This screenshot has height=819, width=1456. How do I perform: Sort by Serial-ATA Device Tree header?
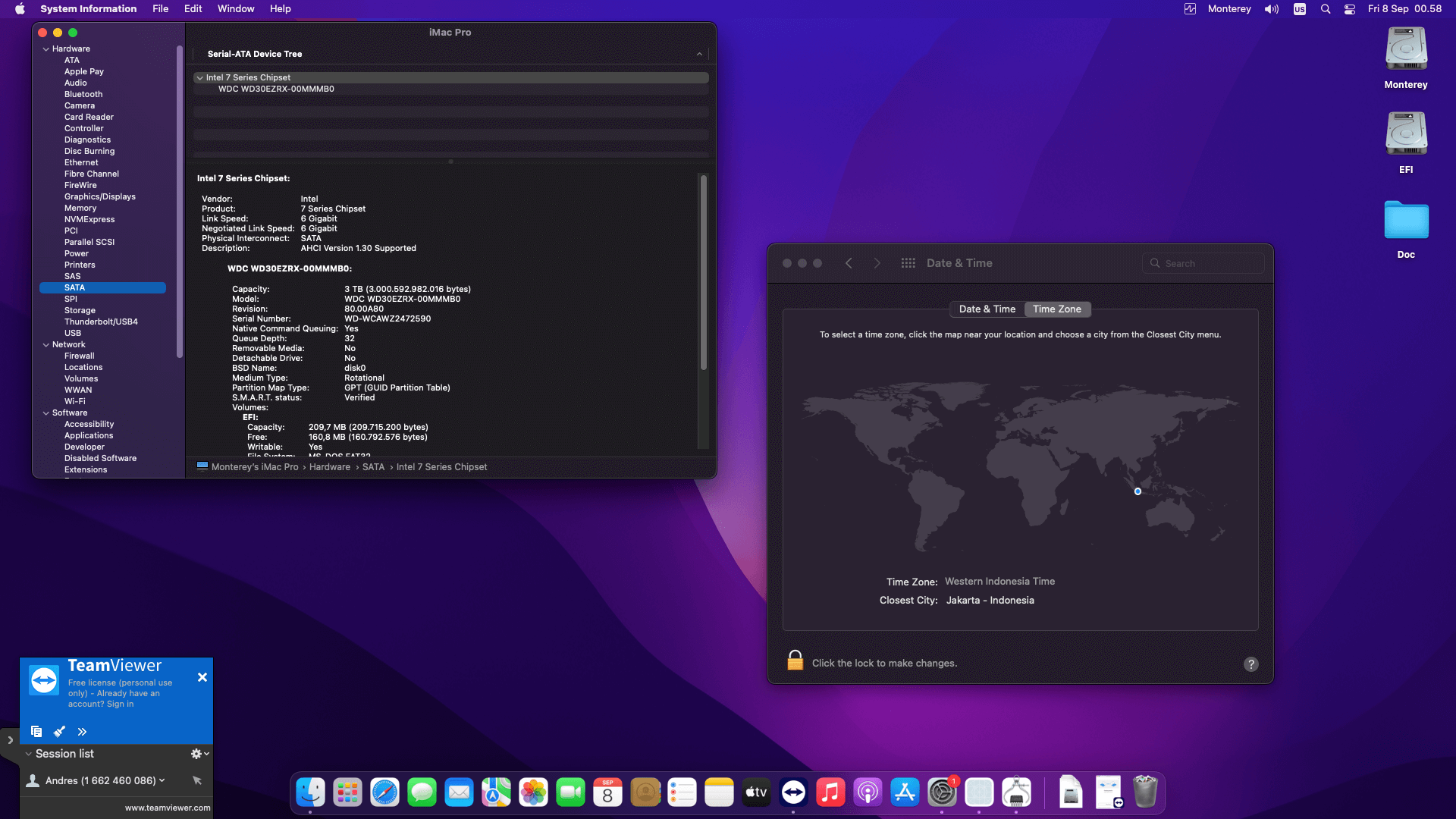[451, 54]
